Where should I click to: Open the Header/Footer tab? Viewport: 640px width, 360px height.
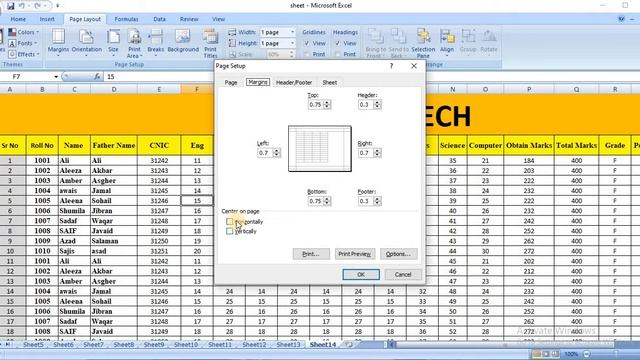(x=294, y=82)
